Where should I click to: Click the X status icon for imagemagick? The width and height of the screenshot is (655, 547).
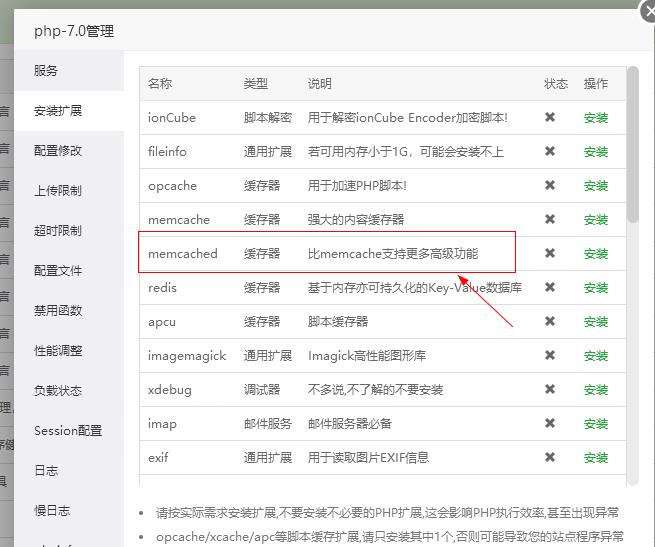tap(550, 355)
